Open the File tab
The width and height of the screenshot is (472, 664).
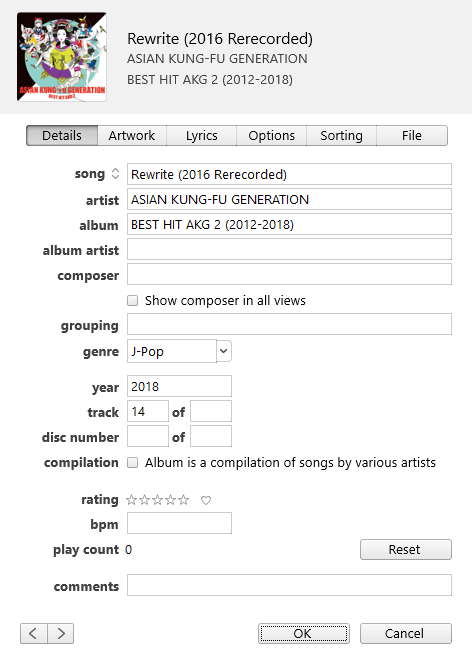(411, 136)
